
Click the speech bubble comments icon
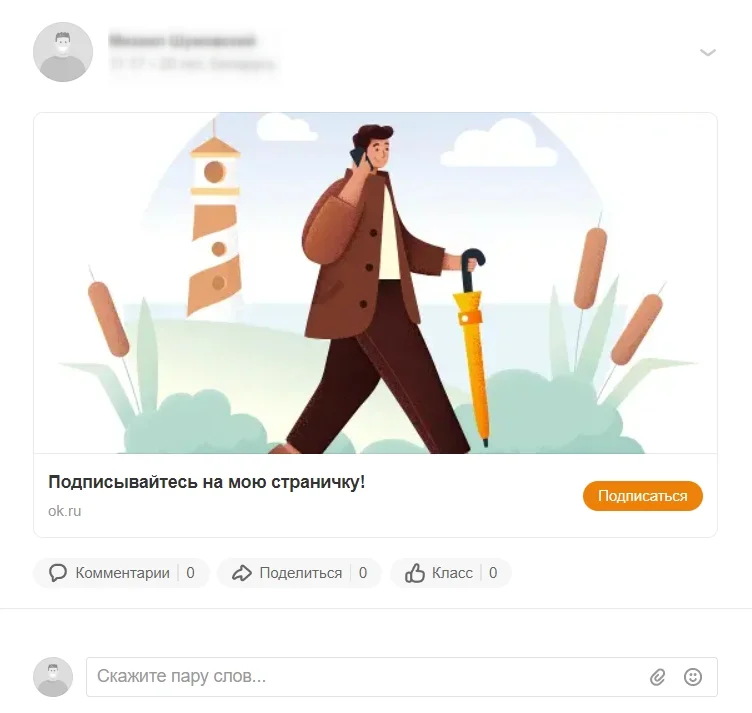(x=58, y=573)
